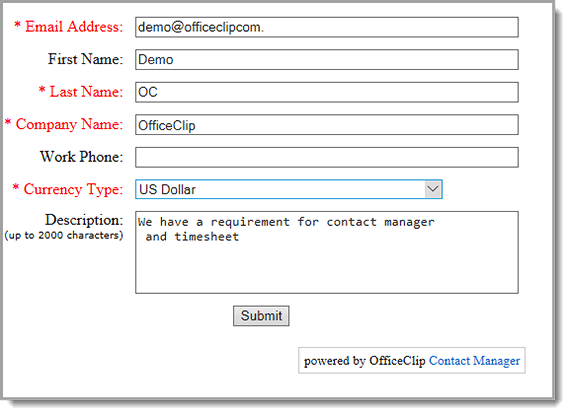Click the 'powered by OfficeClip' text
This screenshot has height=415, width=570.
[x=365, y=361]
